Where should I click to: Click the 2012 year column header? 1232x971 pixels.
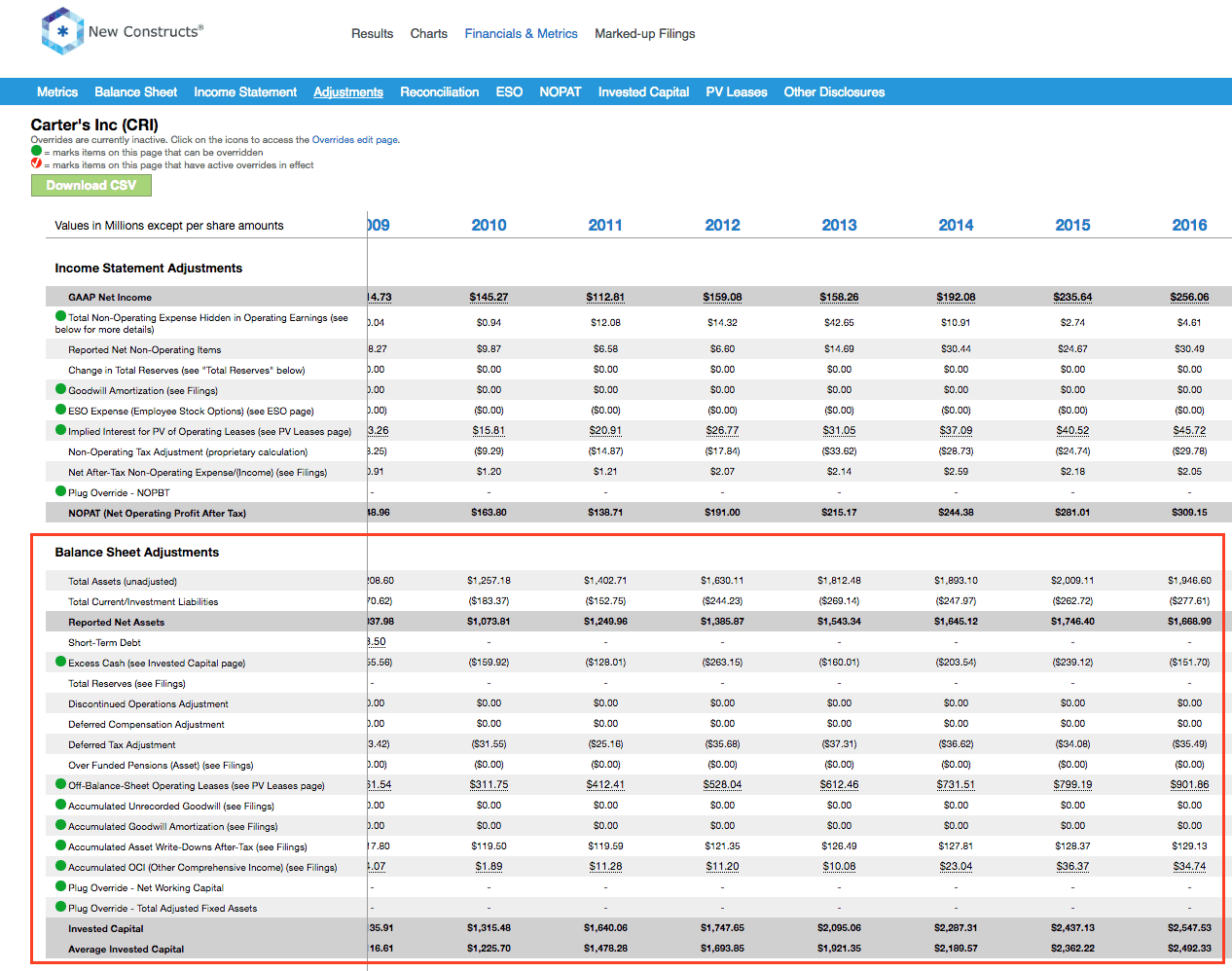[x=722, y=225]
